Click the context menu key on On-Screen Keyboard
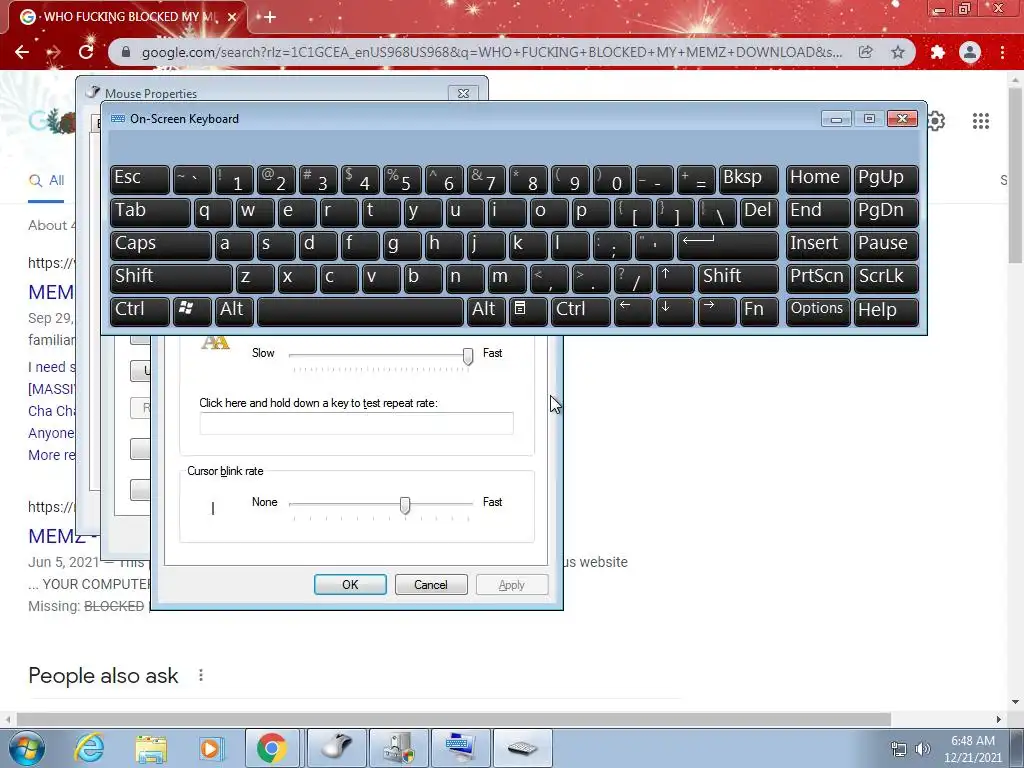Image resolution: width=1024 pixels, height=768 pixels. [527, 310]
